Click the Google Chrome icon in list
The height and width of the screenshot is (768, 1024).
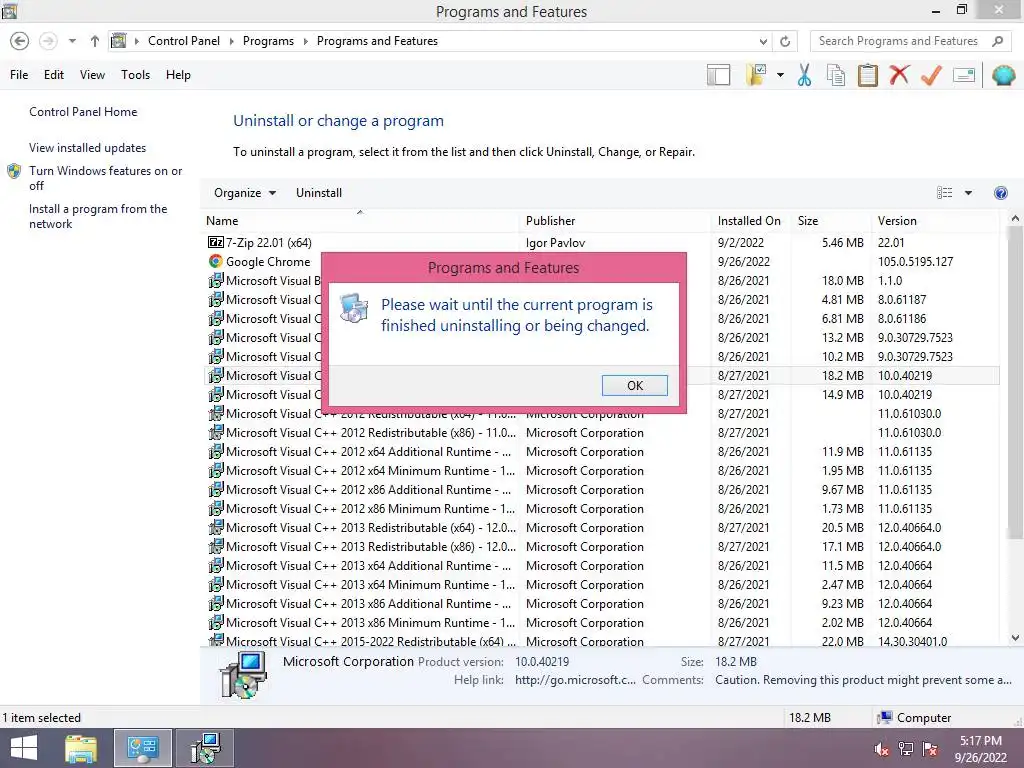click(216, 261)
